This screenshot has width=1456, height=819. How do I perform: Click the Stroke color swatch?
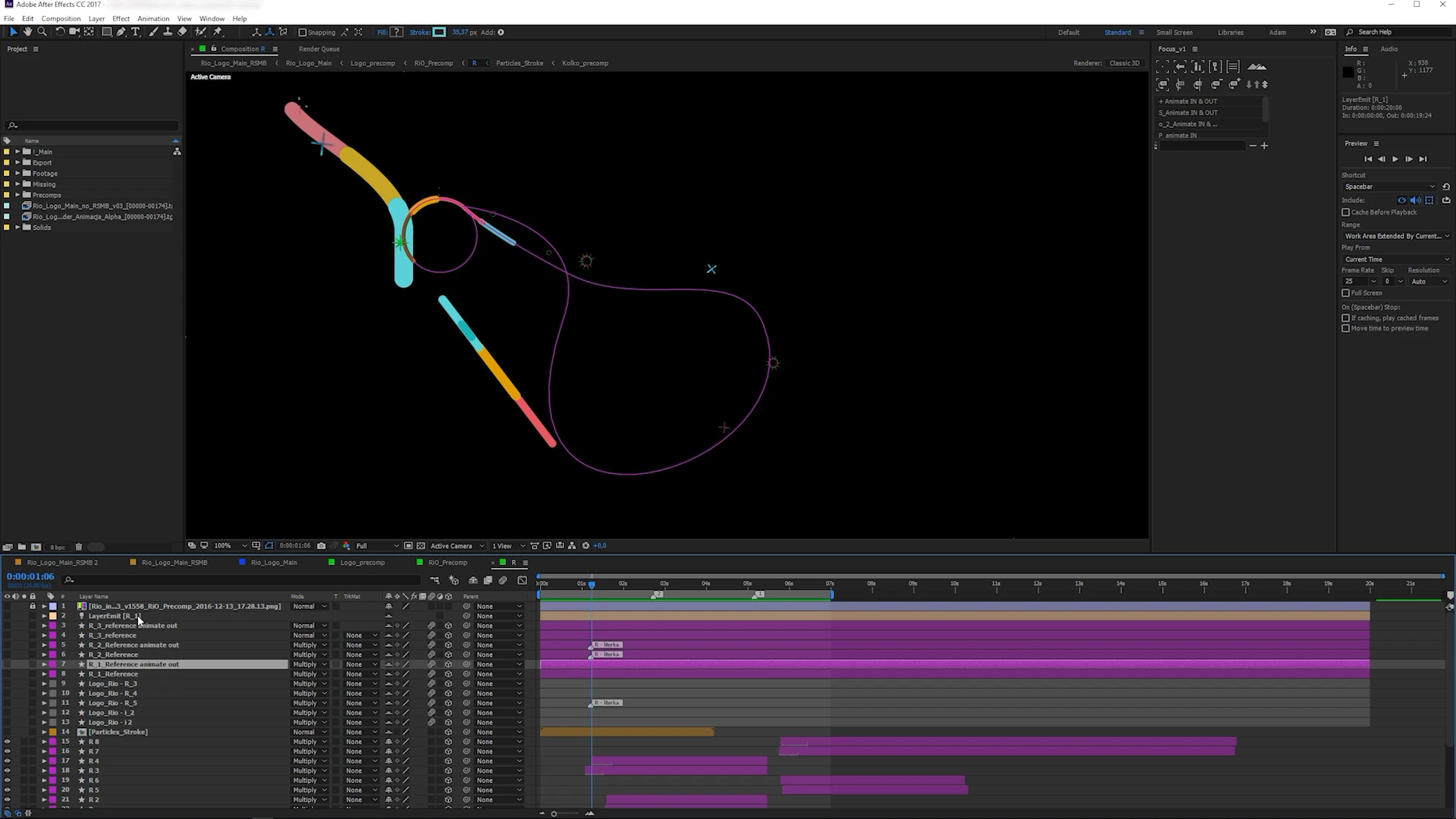pyautogui.click(x=439, y=32)
